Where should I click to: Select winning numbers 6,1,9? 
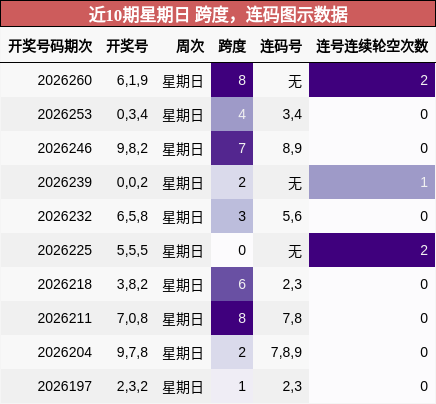pyautogui.click(x=132, y=80)
